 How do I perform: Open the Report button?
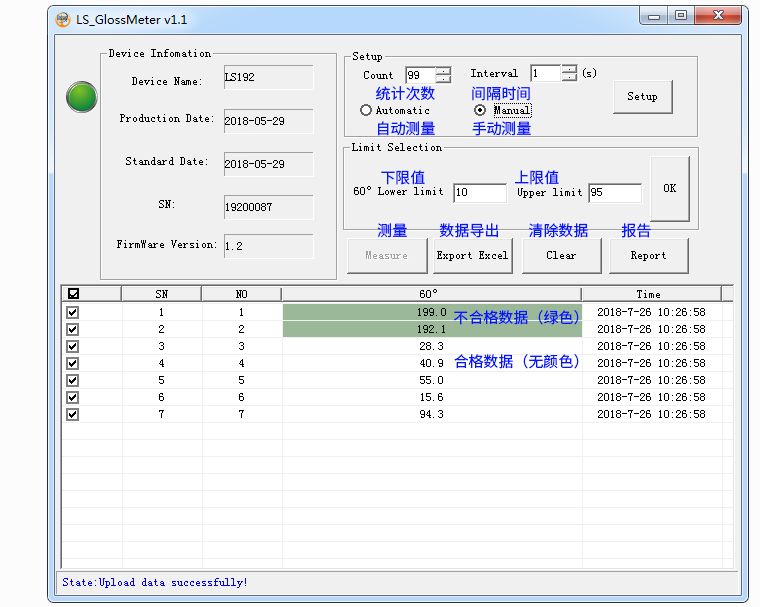[648, 256]
